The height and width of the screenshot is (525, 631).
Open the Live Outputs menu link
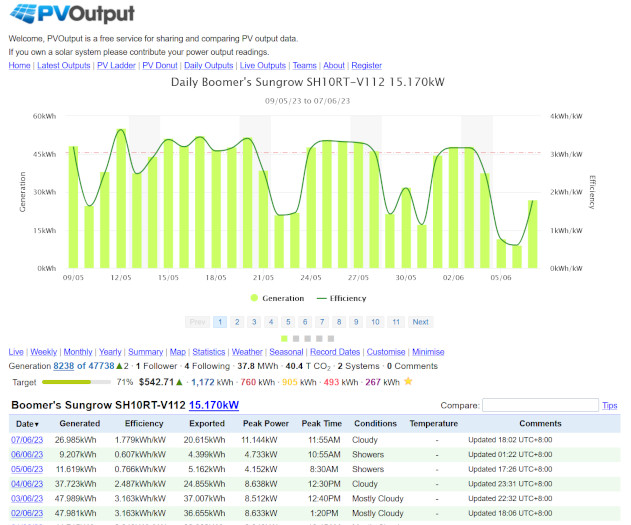pos(263,66)
